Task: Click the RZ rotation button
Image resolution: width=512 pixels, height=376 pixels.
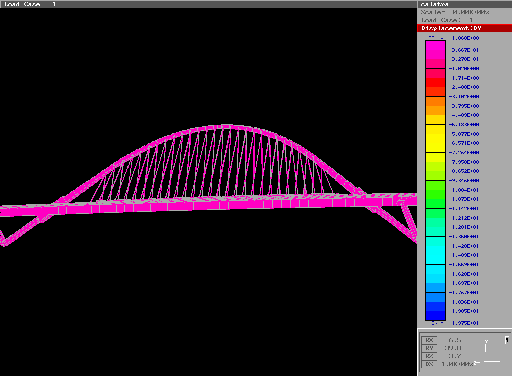Action: [x=429, y=356]
